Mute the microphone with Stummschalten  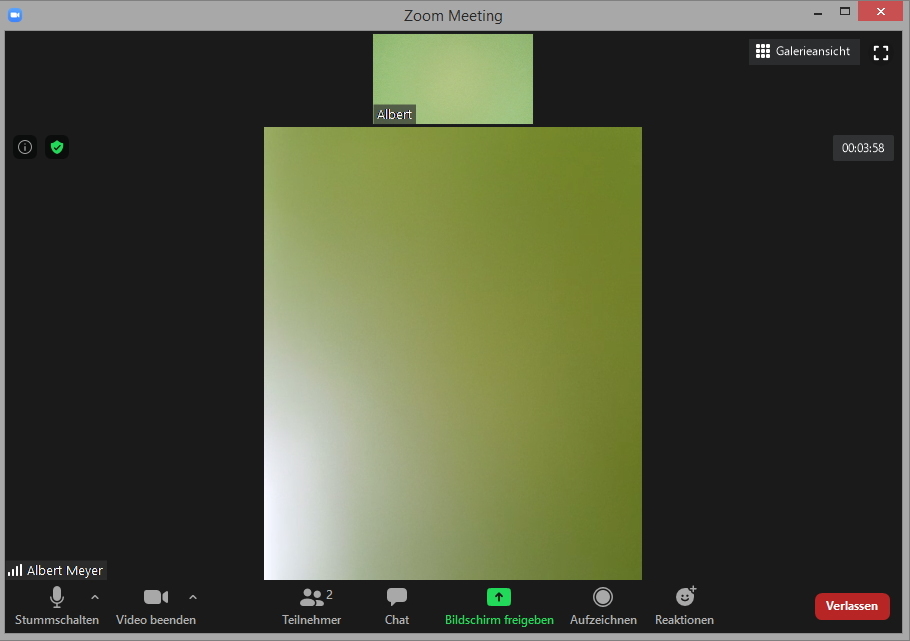click(57, 606)
